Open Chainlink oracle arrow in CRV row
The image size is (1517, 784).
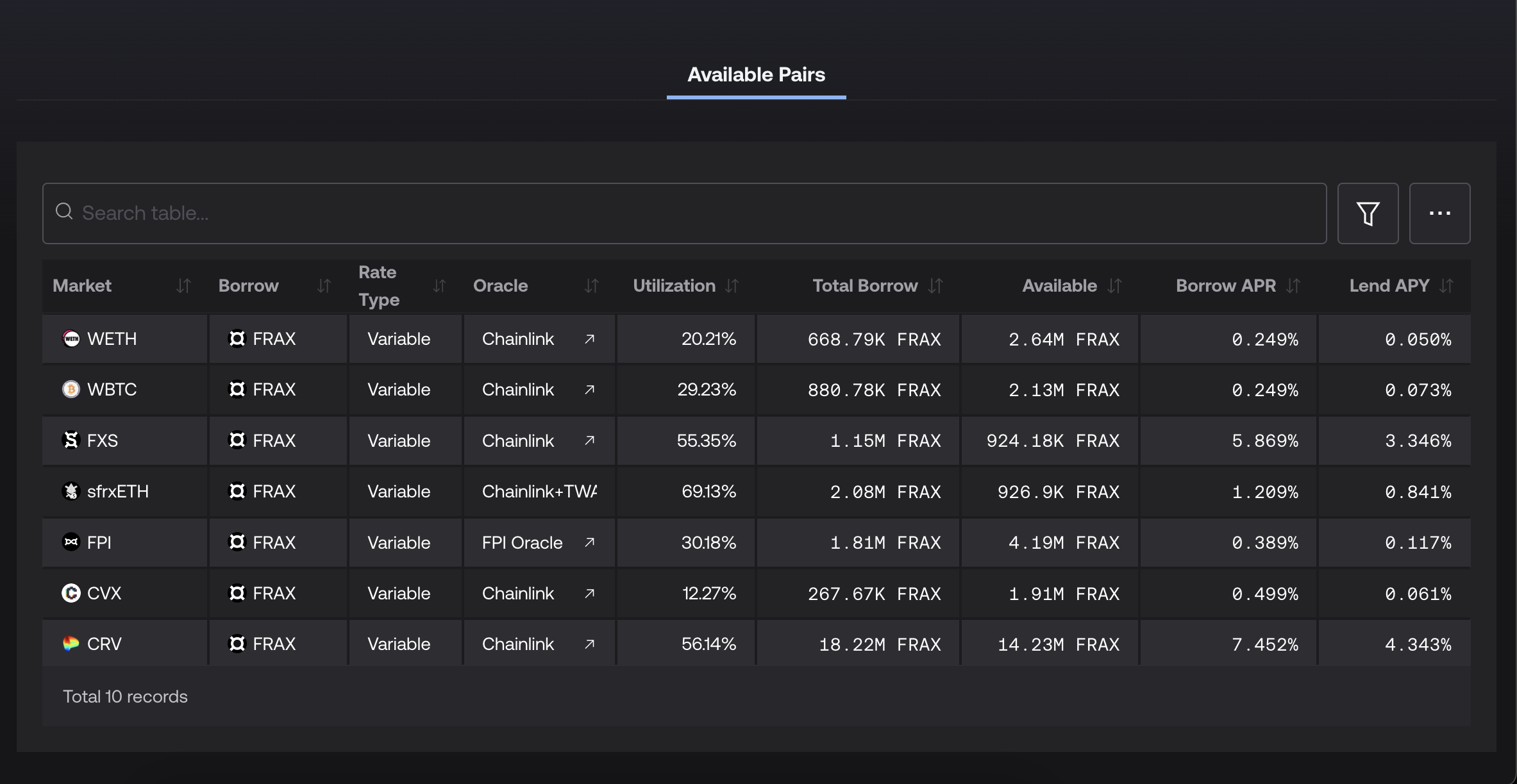[x=590, y=644]
